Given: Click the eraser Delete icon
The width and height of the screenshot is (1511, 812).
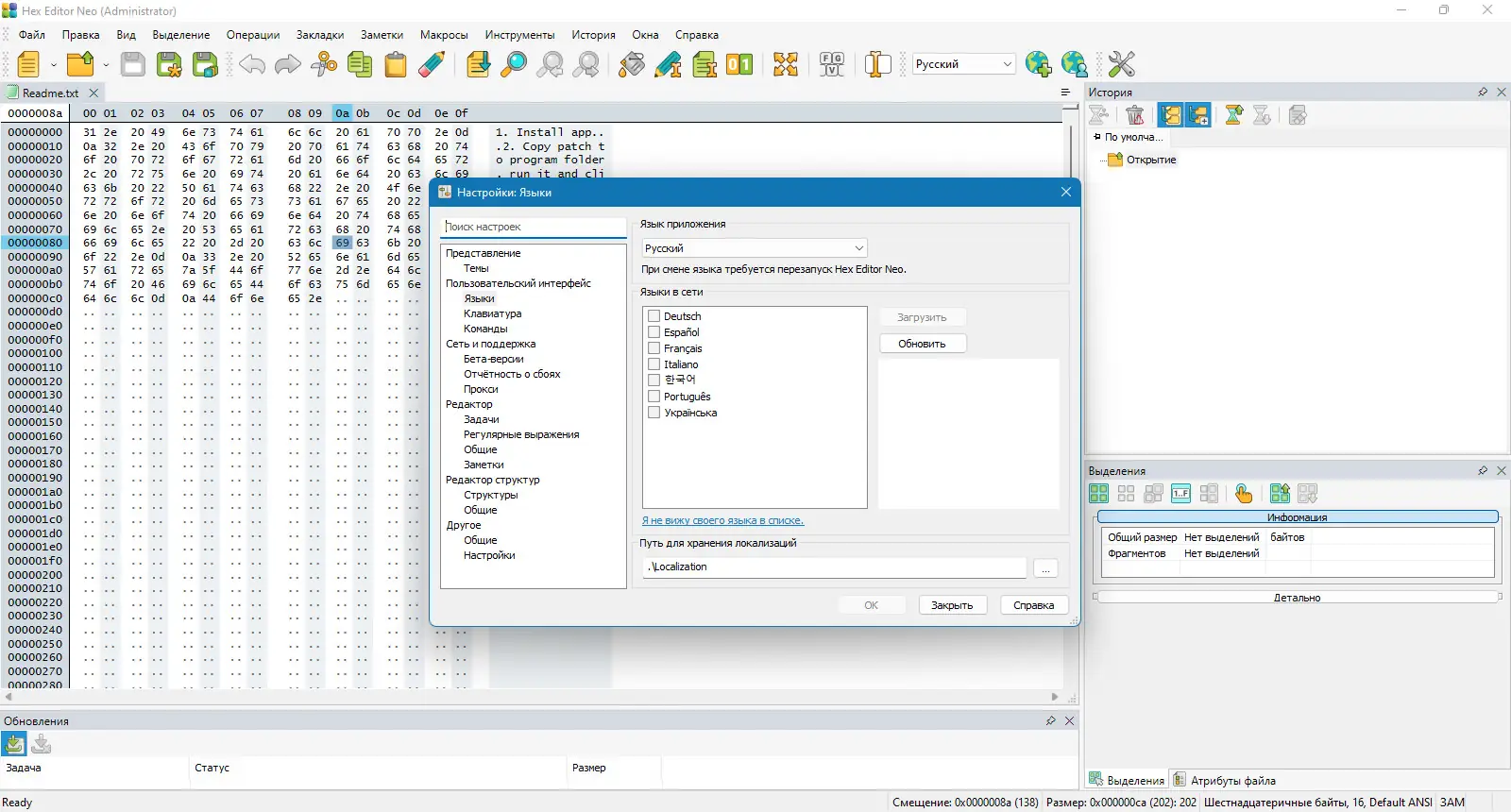Looking at the screenshot, I should point(432,64).
